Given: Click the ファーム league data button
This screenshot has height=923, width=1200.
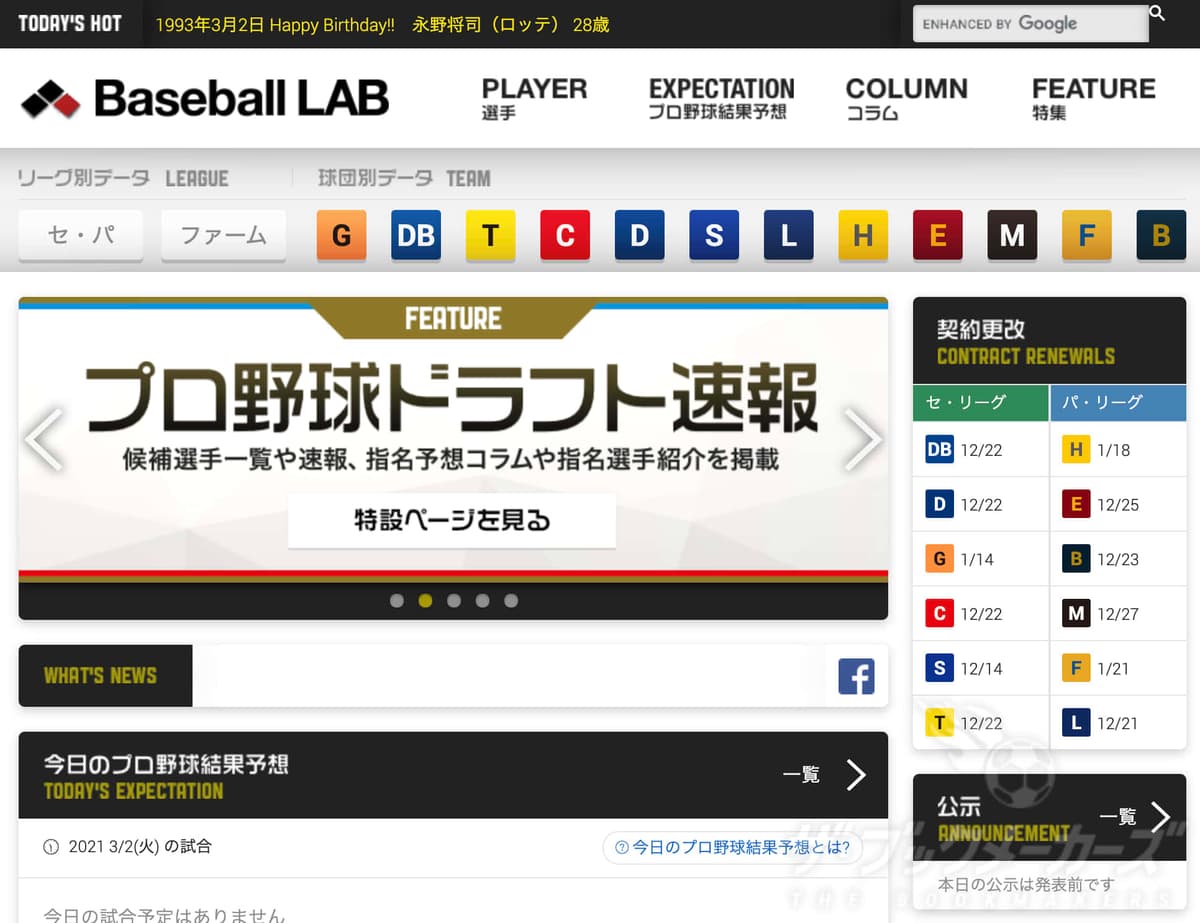Looking at the screenshot, I should (223, 235).
